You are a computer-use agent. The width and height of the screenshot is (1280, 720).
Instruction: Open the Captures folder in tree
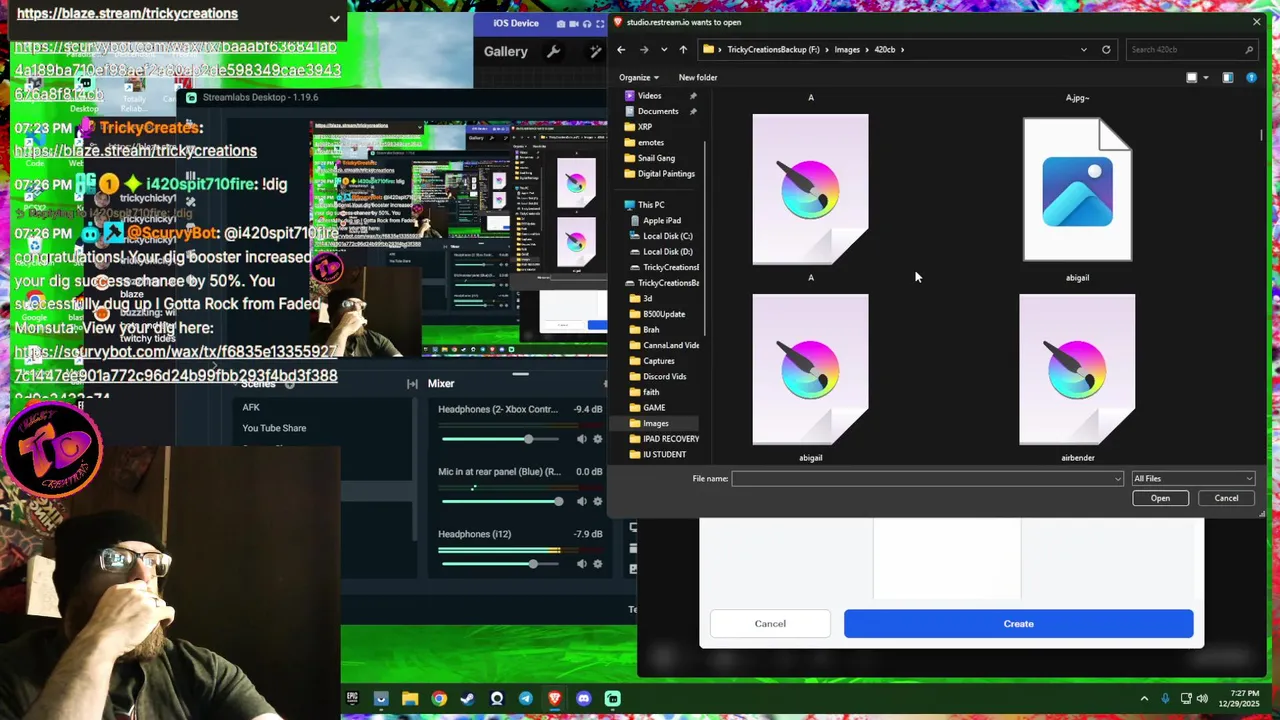click(x=658, y=361)
